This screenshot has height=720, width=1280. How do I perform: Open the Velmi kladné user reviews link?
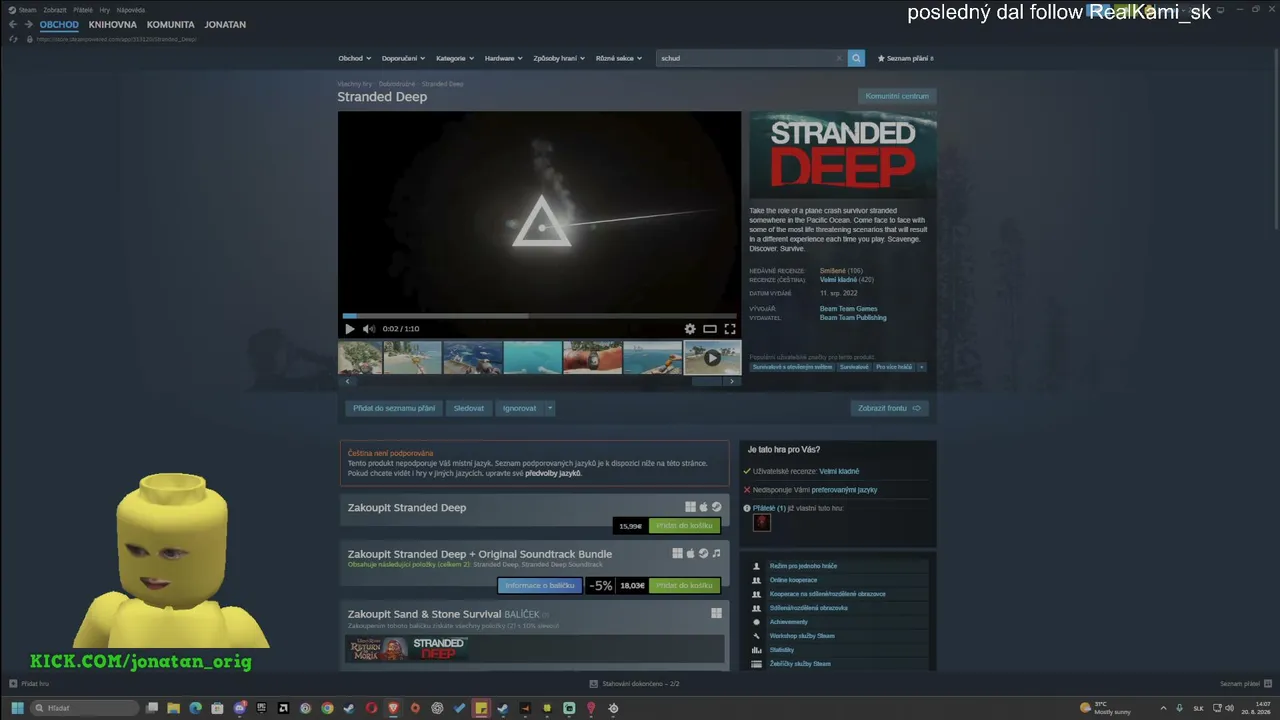pos(839,471)
